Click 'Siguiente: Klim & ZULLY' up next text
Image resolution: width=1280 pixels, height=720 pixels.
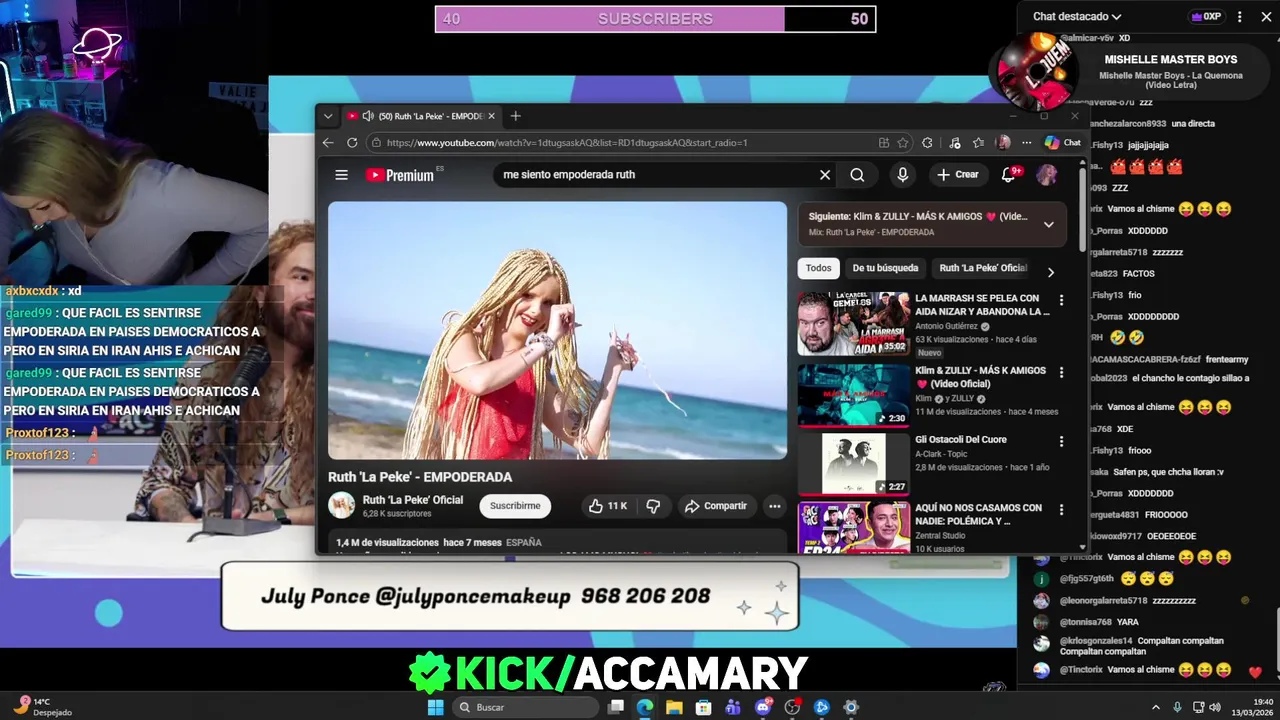click(x=918, y=216)
